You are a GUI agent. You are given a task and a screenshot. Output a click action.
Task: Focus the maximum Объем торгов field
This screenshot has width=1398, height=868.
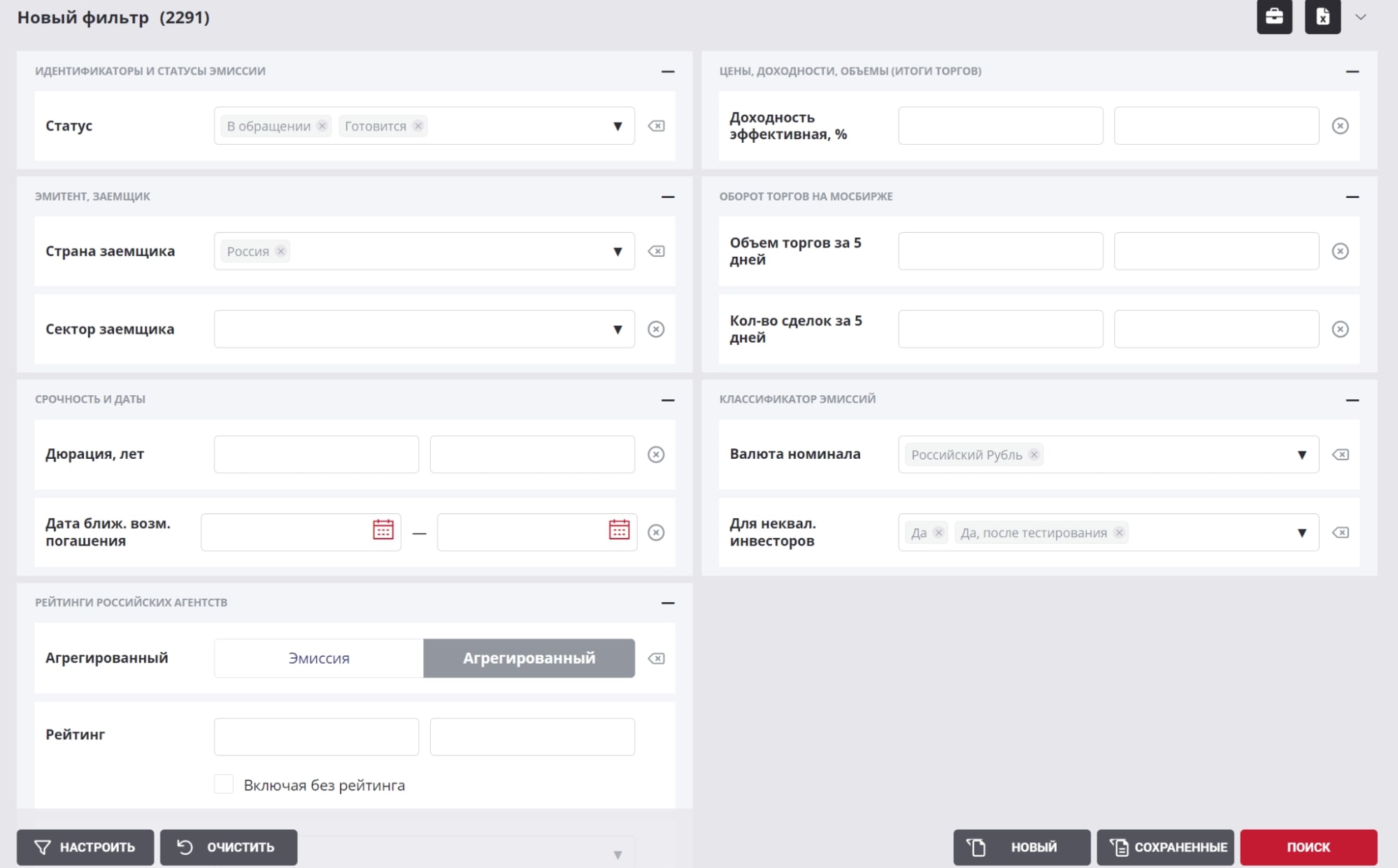tap(1216, 251)
